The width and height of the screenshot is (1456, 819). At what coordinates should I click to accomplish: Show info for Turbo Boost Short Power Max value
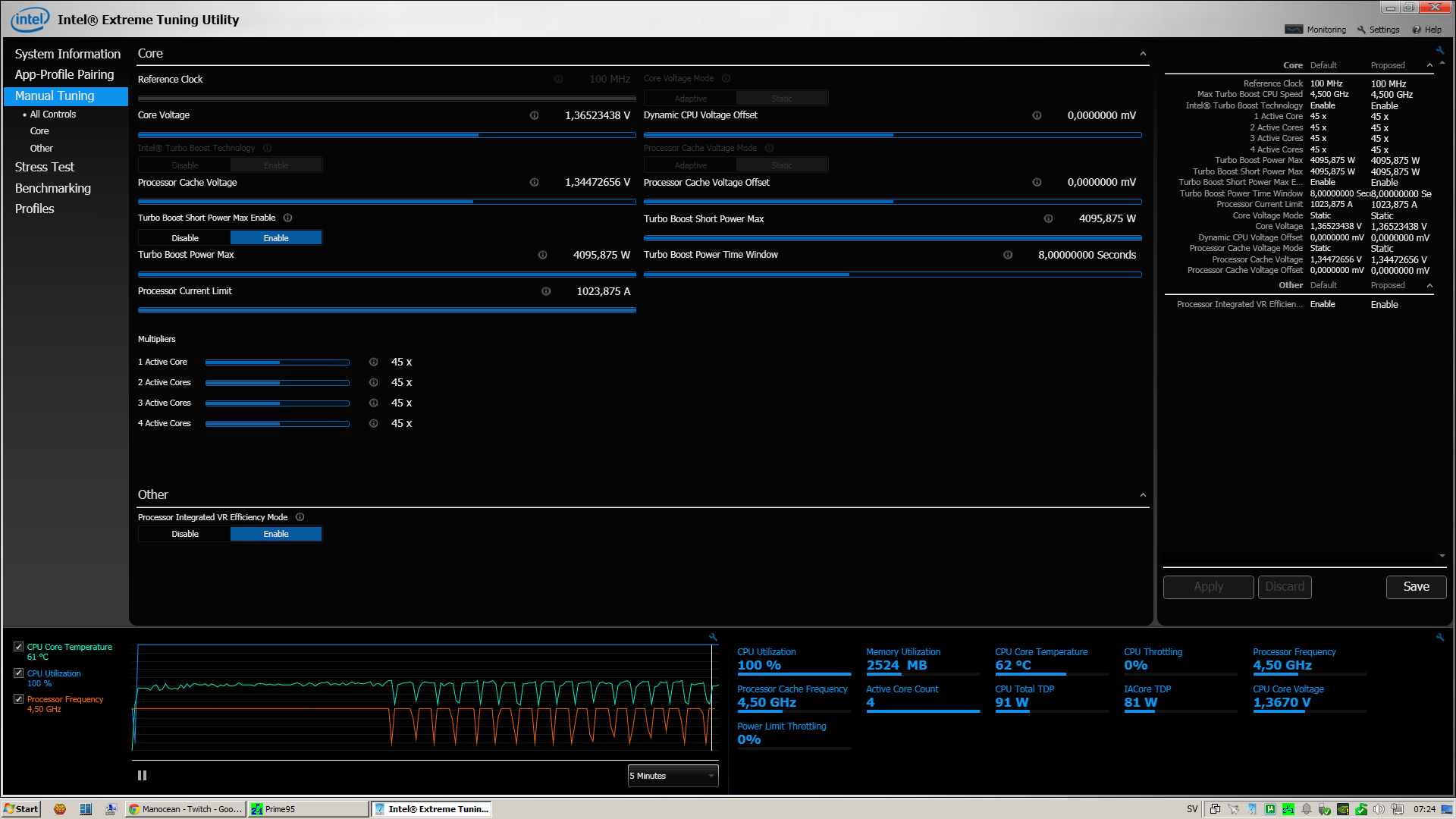[x=1048, y=218]
